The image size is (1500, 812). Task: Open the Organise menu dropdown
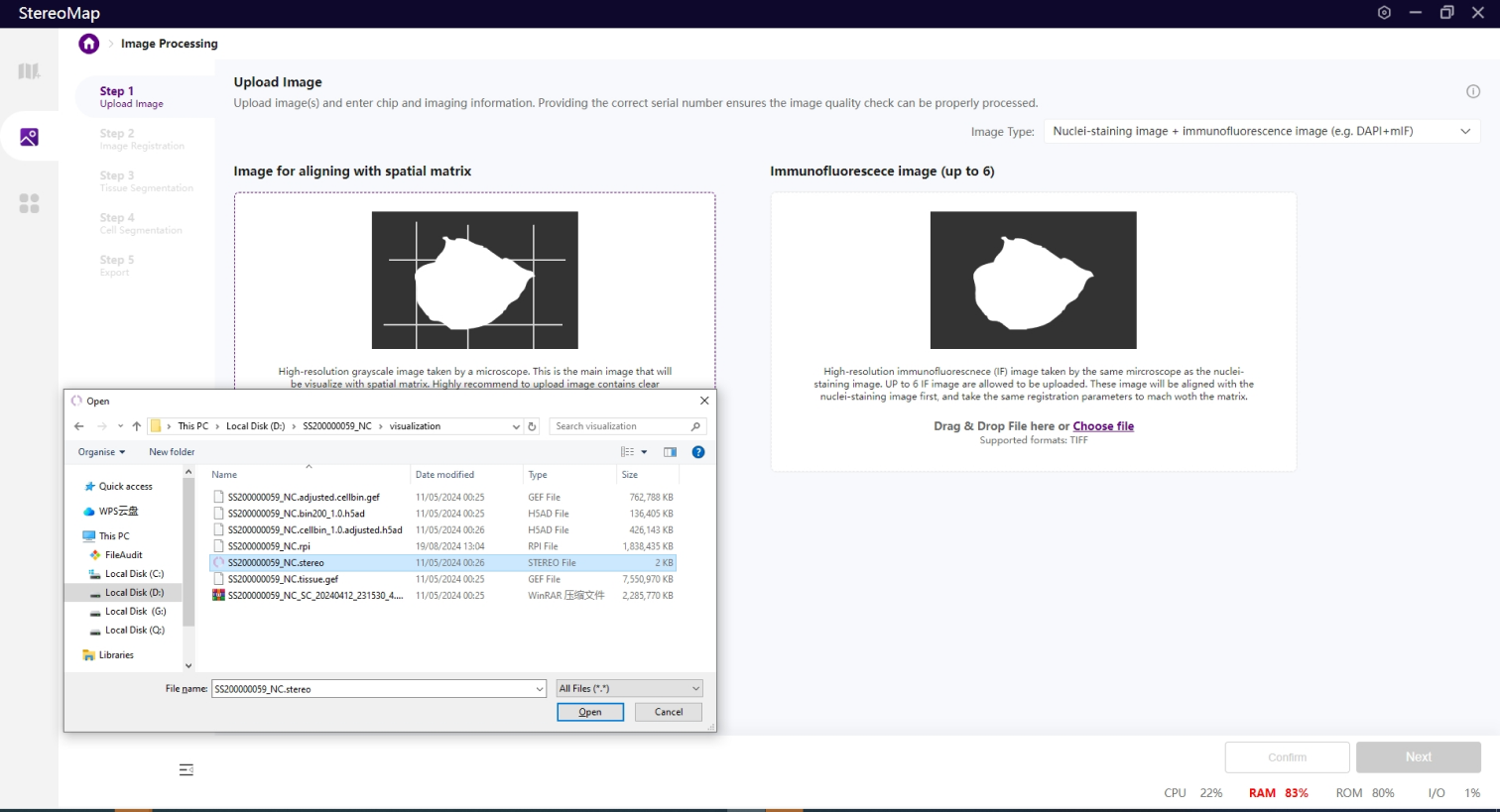point(101,452)
